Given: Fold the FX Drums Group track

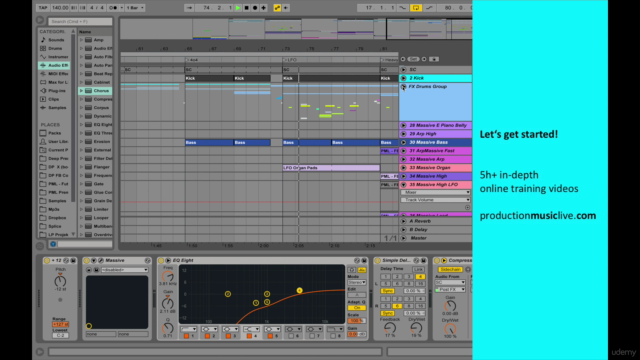Looking at the screenshot, I should 403,87.
